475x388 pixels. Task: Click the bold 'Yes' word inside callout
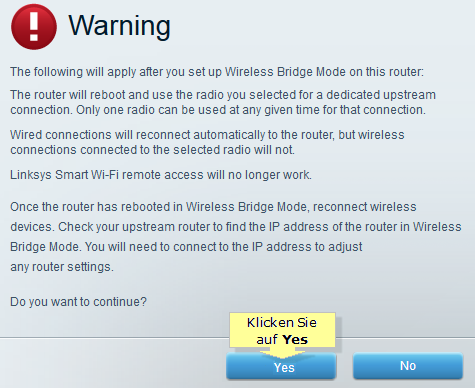295,340
